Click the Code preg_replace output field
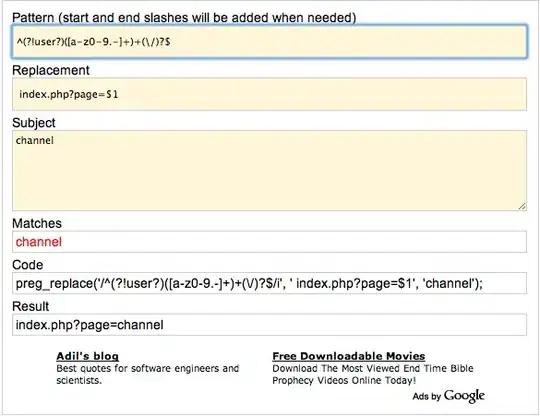The width and height of the screenshot is (540, 416). click(269, 283)
